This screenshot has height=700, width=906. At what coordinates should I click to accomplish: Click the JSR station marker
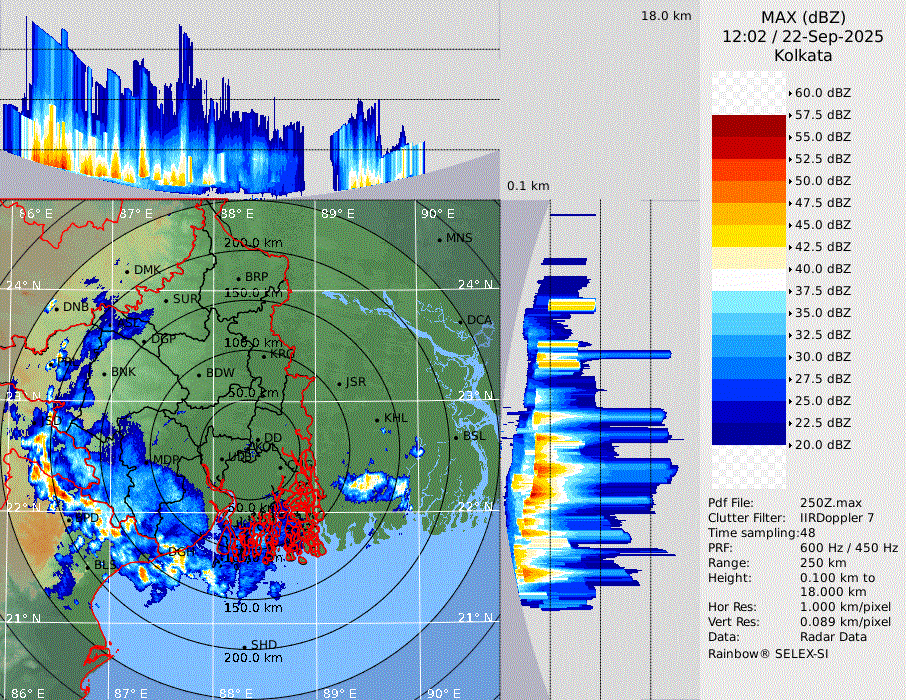[x=339, y=385]
